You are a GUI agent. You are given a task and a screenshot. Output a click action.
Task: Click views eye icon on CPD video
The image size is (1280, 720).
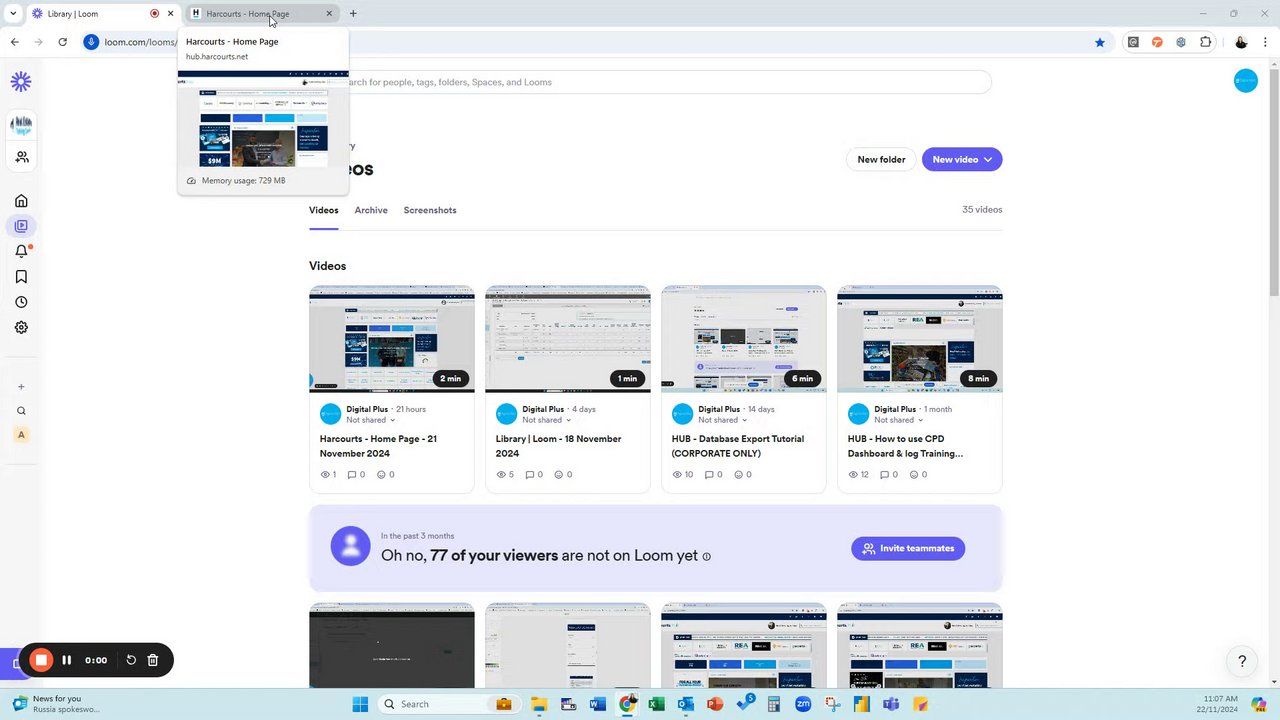853,475
